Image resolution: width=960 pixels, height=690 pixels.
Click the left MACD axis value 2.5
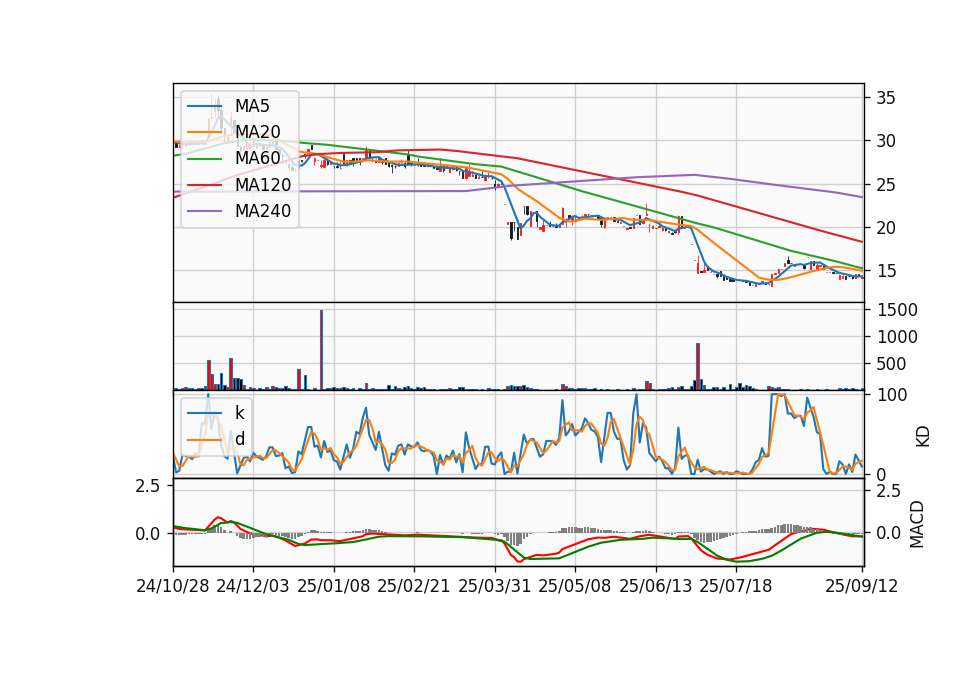pyautogui.click(x=147, y=486)
